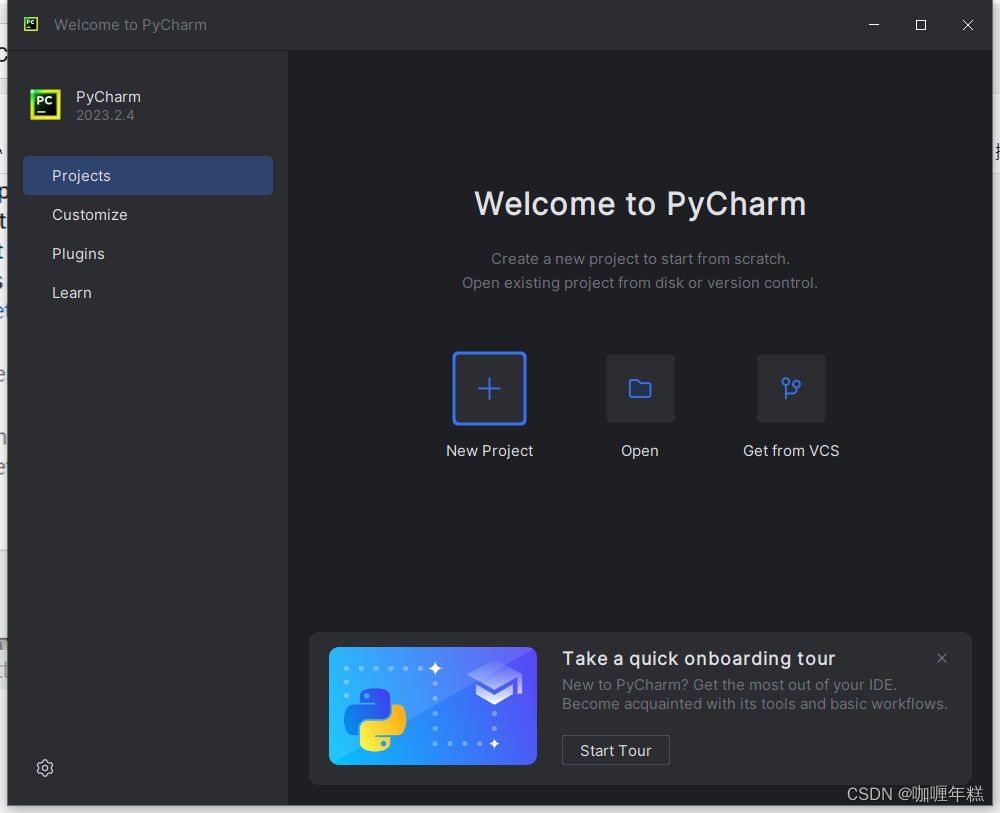Click the Start Tour button

coord(615,750)
